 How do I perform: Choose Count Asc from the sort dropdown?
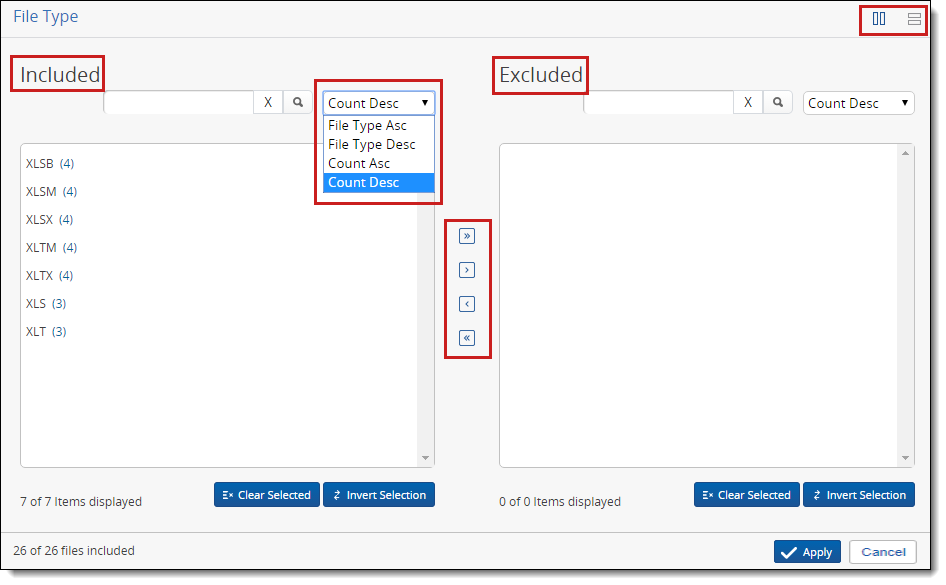click(360, 163)
